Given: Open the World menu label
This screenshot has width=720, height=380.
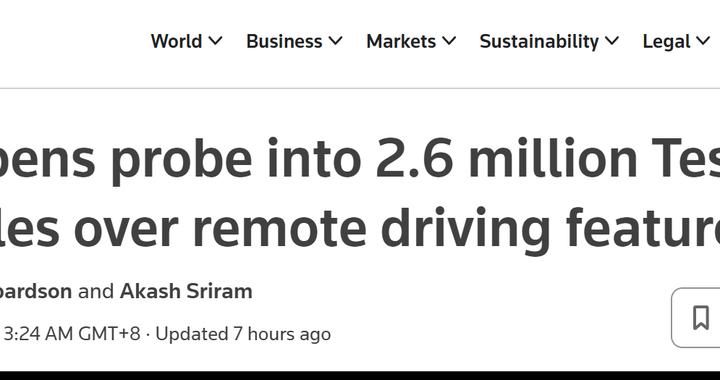Looking at the screenshot, I should tap(176, 41).
